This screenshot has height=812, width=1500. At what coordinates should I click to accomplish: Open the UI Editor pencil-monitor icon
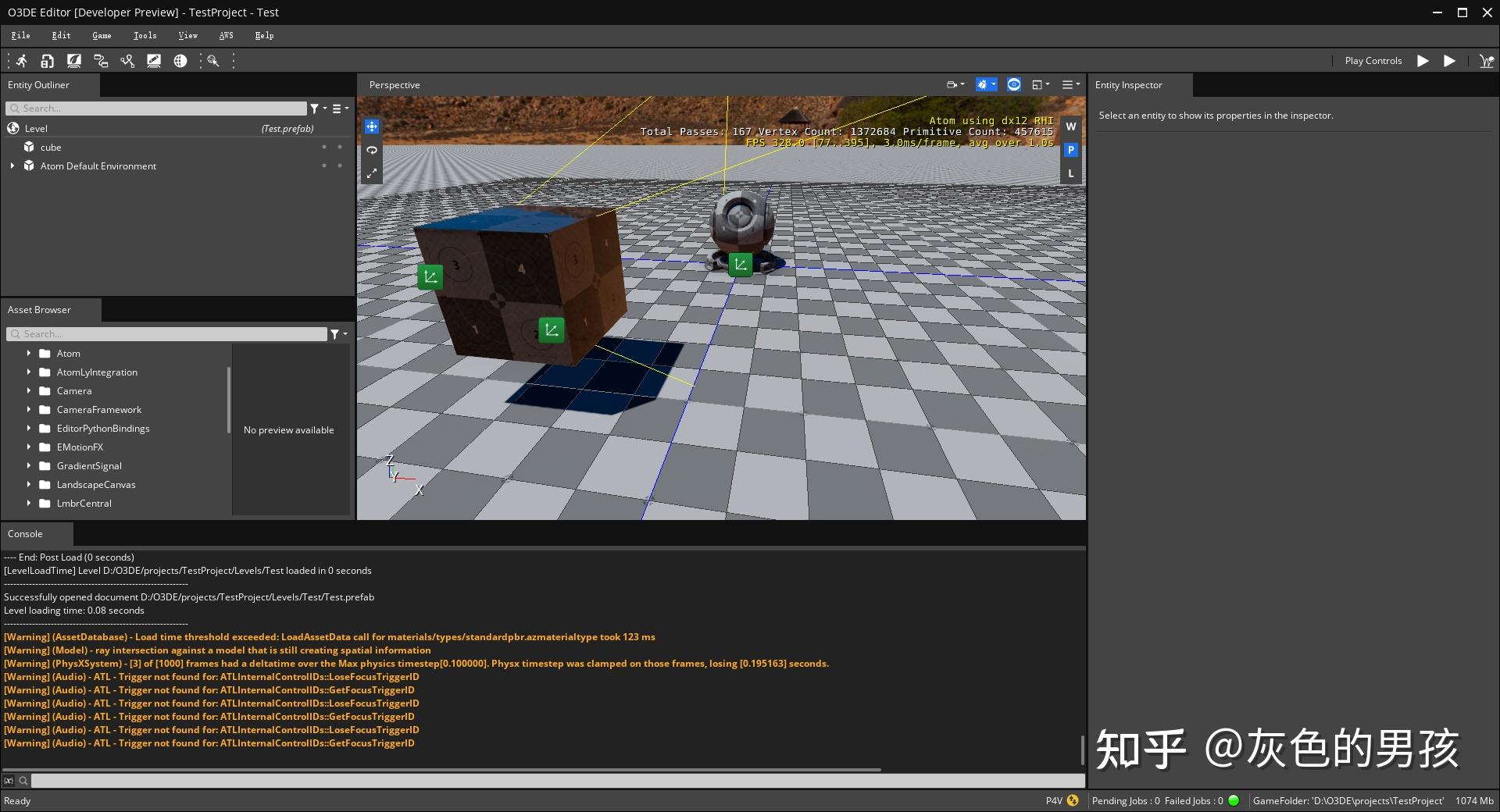point(154,61)
